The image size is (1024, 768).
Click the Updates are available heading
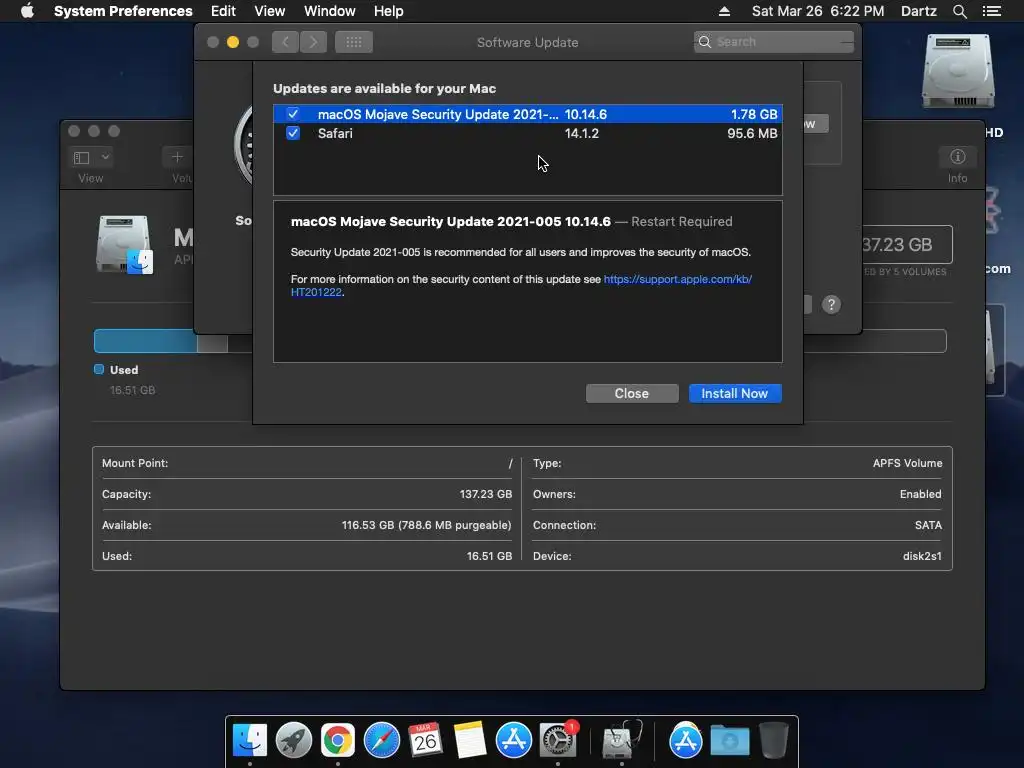coord(384,88)
